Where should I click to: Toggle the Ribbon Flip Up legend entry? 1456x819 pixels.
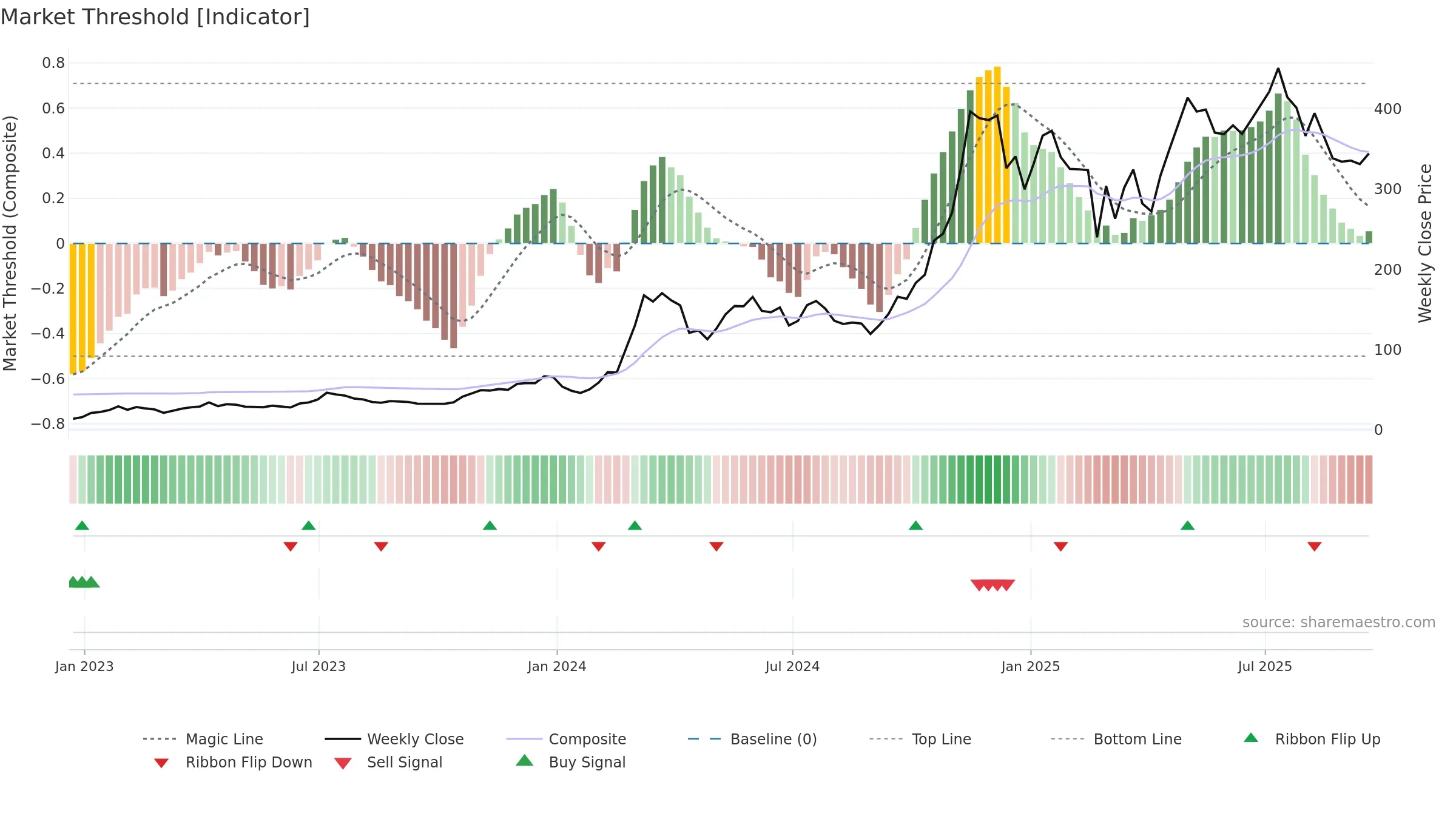click(x=1312, y=739)
